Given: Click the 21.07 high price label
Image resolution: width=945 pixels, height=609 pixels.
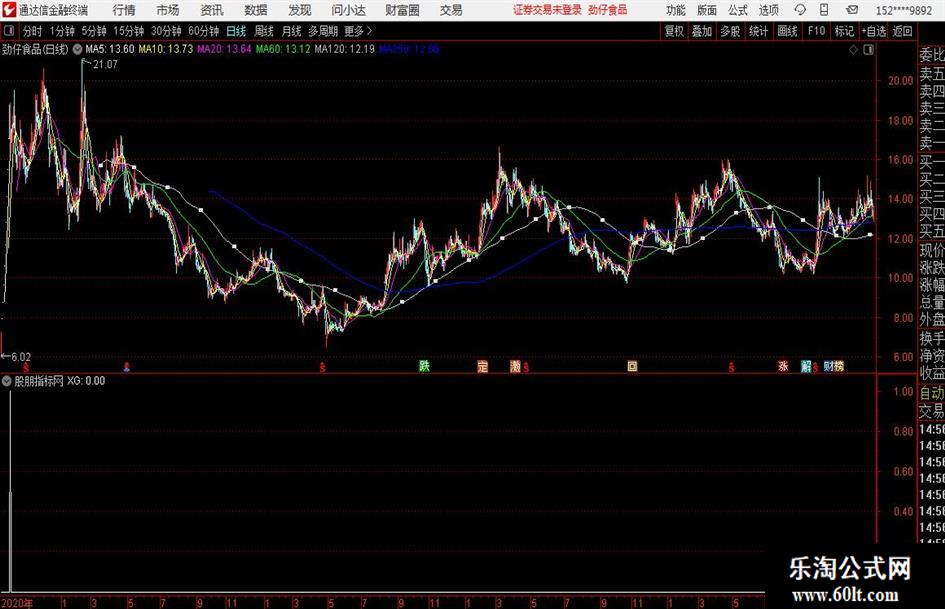Looking at the screenshot, I should click(x=105, y=65).
